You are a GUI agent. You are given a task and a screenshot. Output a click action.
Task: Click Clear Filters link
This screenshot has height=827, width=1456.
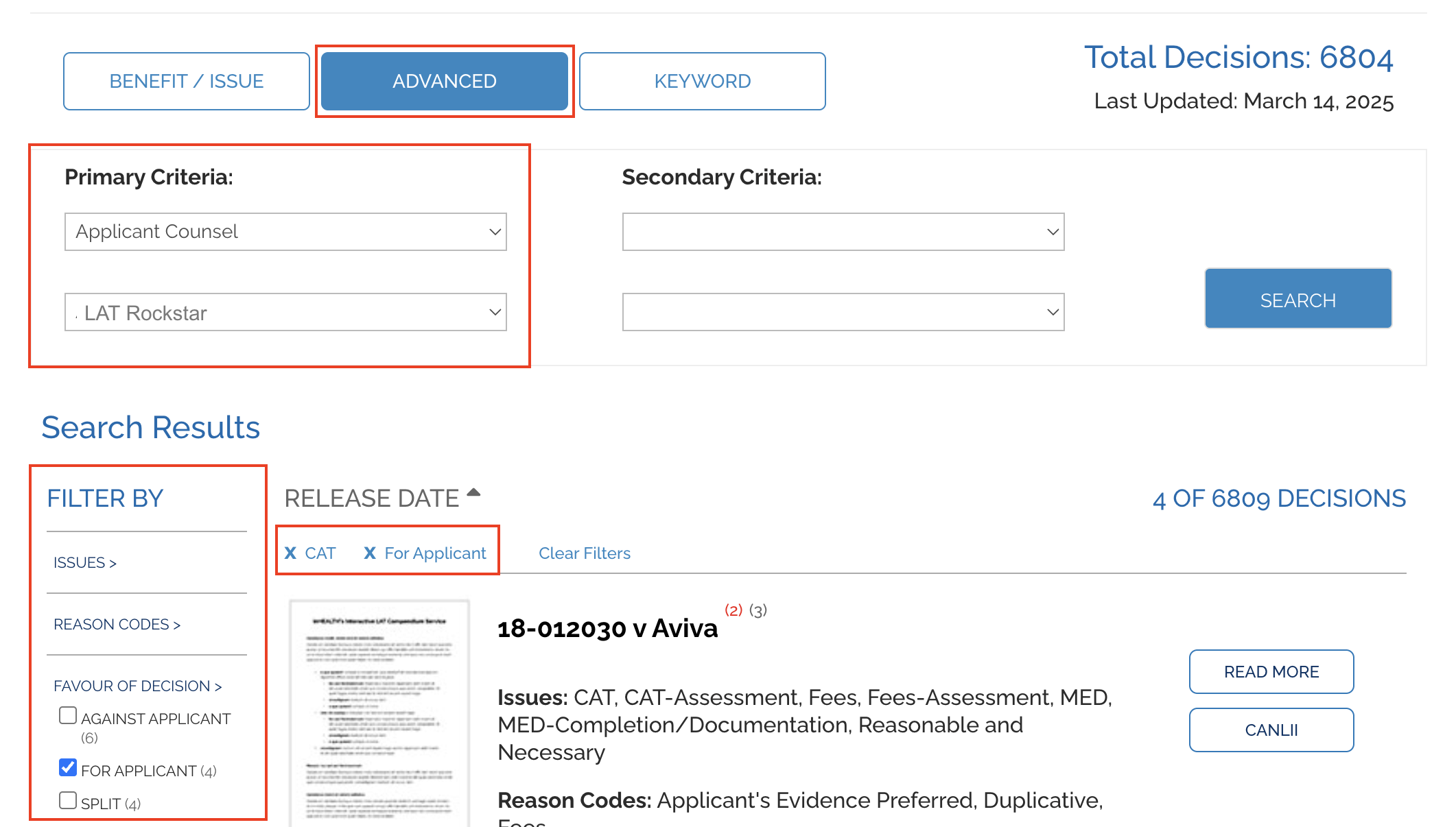[585, 553]
